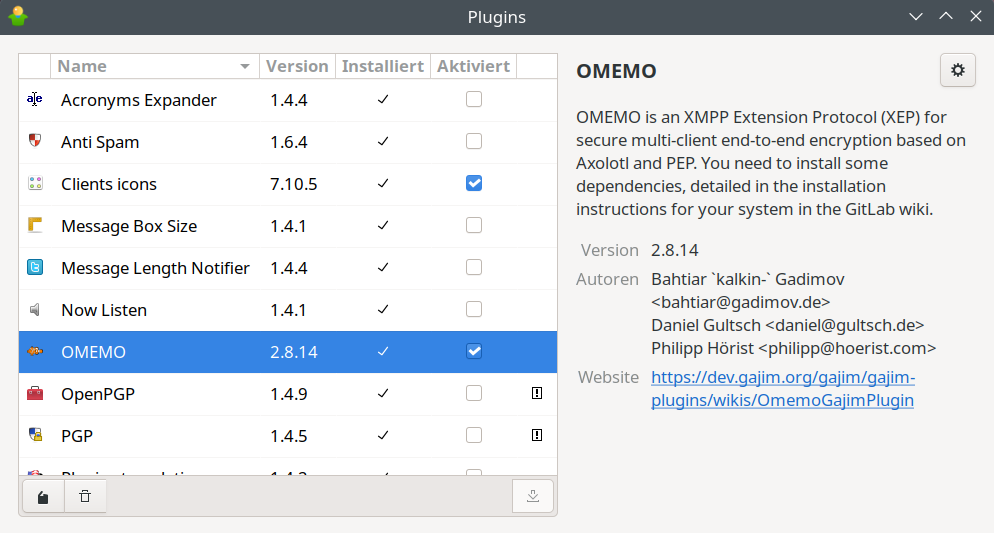Viewport: 994px width, 533px height.
Task: Click the install plugin from zip icon
Action: coord(43,496)
